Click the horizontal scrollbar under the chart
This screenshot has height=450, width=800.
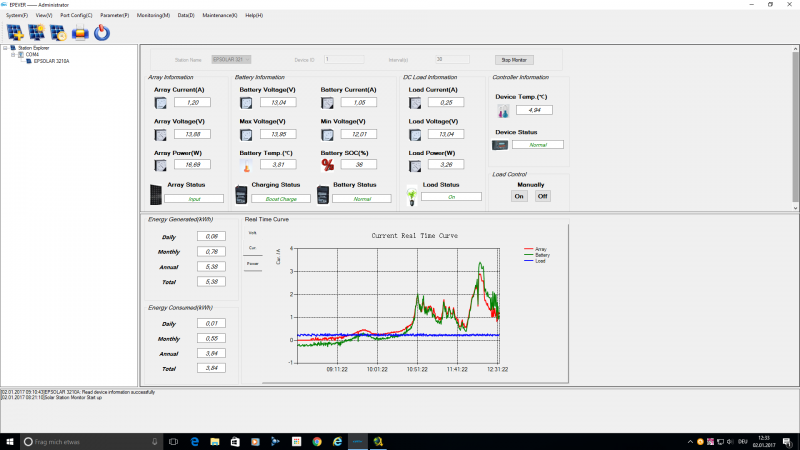(x=415, y=382)
